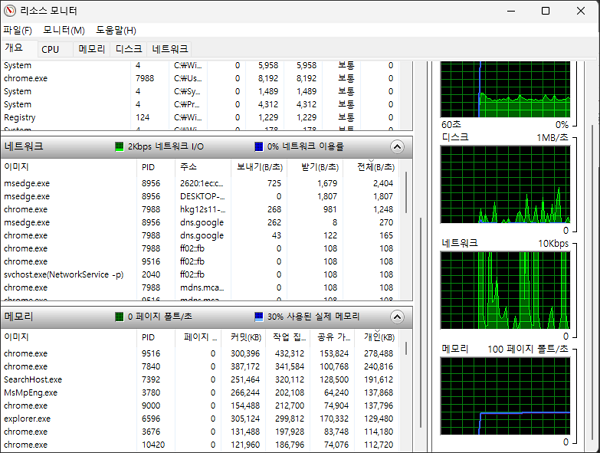The image size is (600, 453).
Task: Click the Resource Monitor app icon in title bar
Action: coord(10,11)
